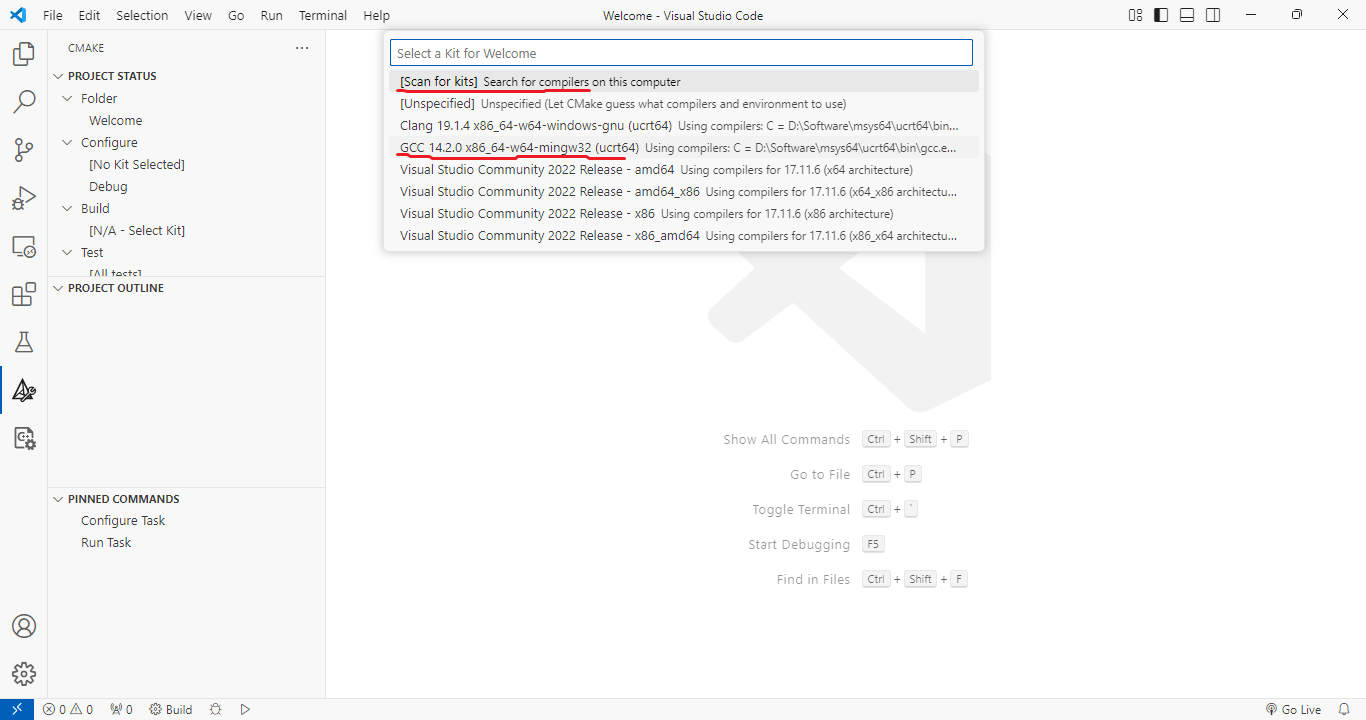Open the Explorer view in activity bar
1366x720 pixels.
click(x=24, y=54)
